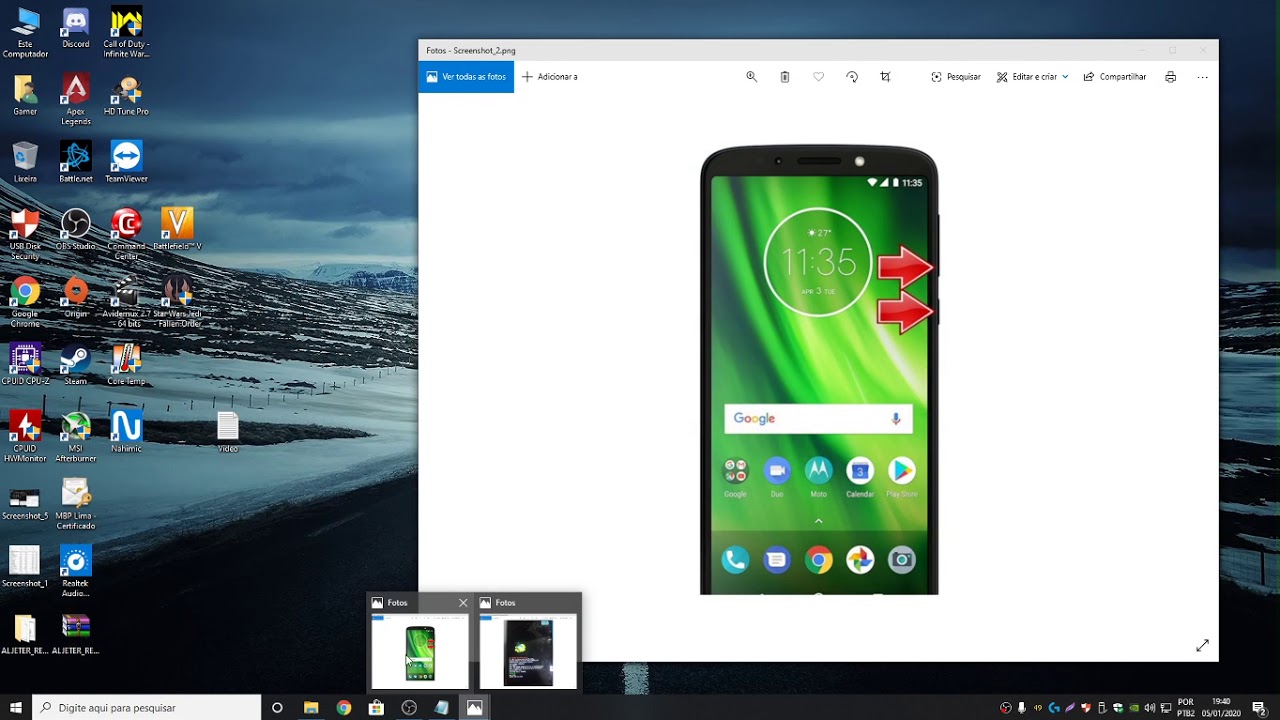Select the Origin desktop shortcut
Image resolution: width=1280 pixels, height=720 pixels.
(76, 296)
